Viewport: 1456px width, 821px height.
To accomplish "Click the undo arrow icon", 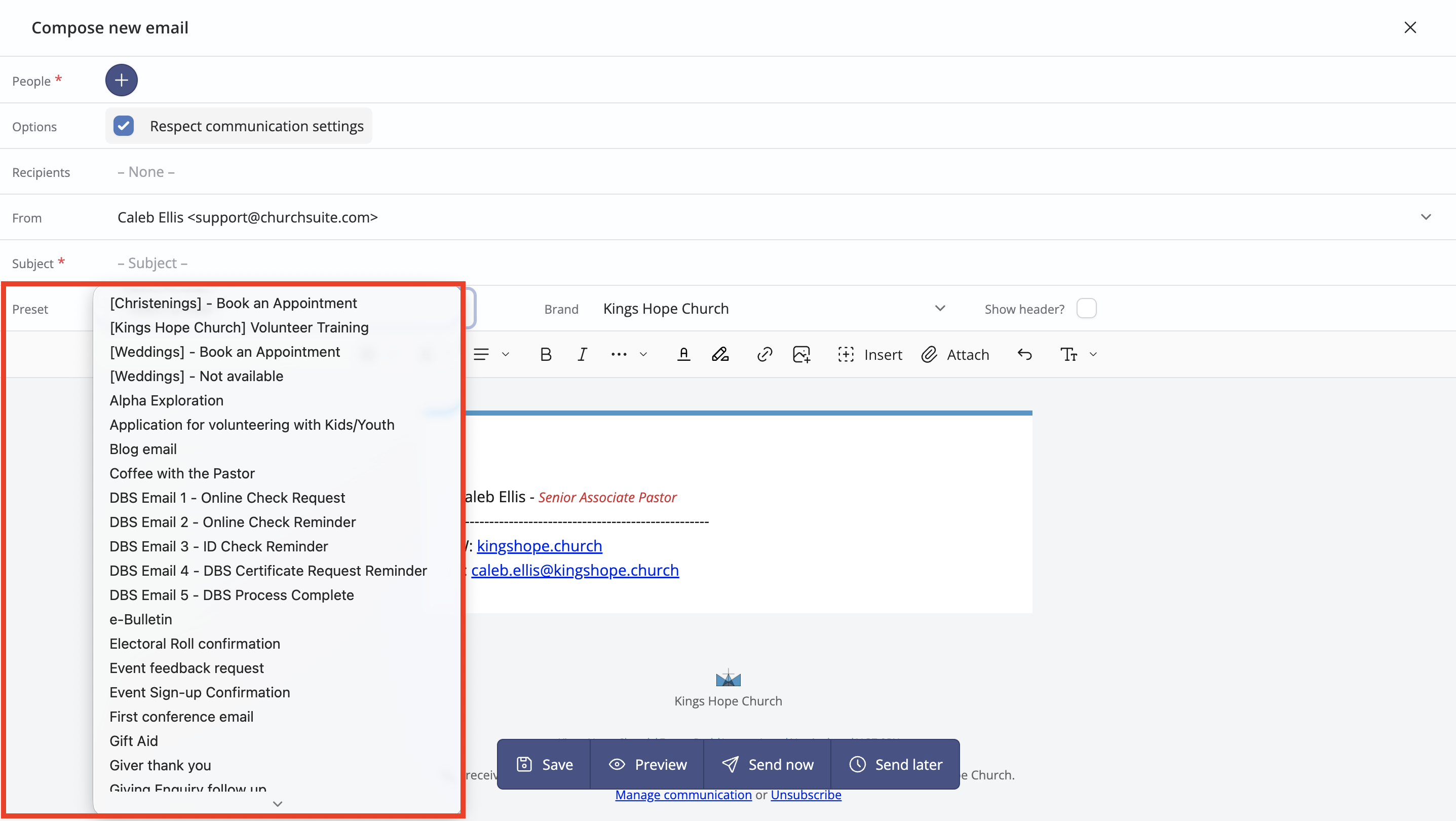I will pyautogui.click(x=1025, y=355).
